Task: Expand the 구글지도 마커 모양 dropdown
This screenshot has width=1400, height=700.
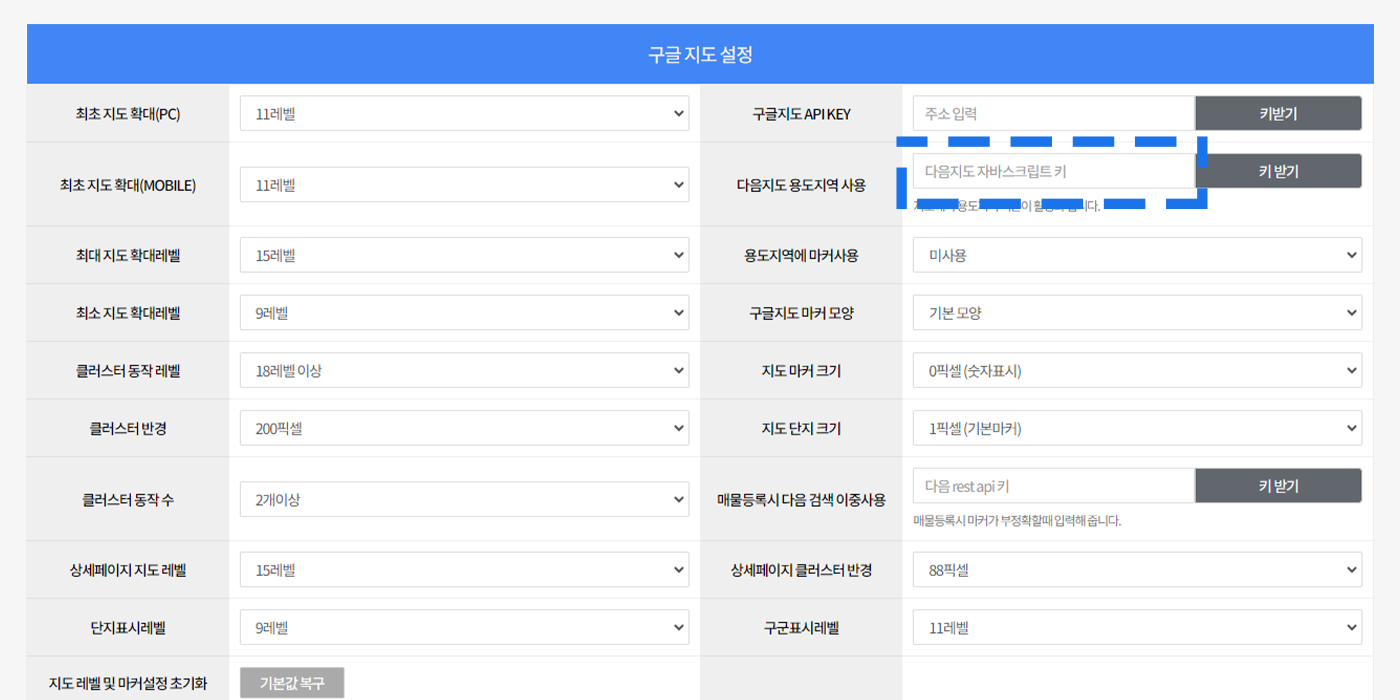Action: point(1136,313)
